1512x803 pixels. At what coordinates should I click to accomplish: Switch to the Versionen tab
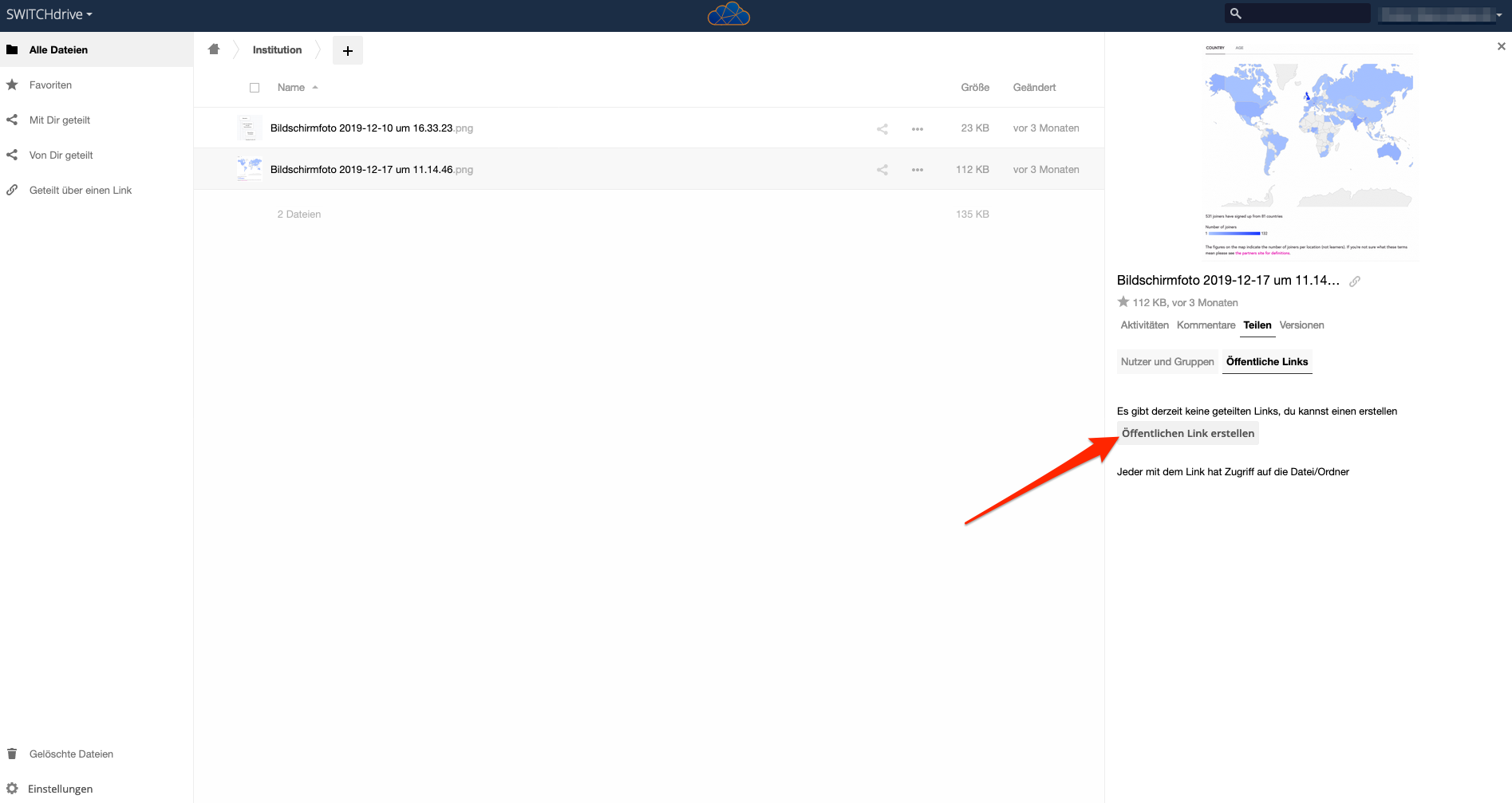[1301, 325]
